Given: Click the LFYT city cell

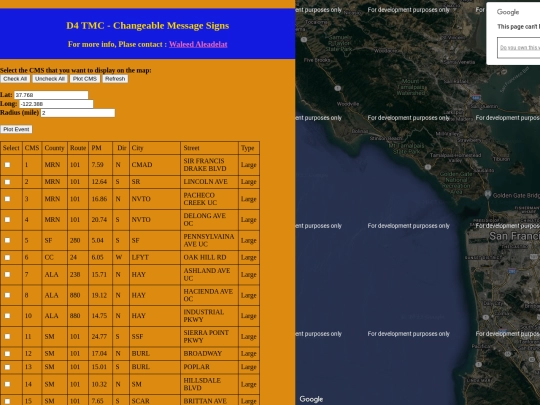Looking at the screenshot, I should click(155, 258).
